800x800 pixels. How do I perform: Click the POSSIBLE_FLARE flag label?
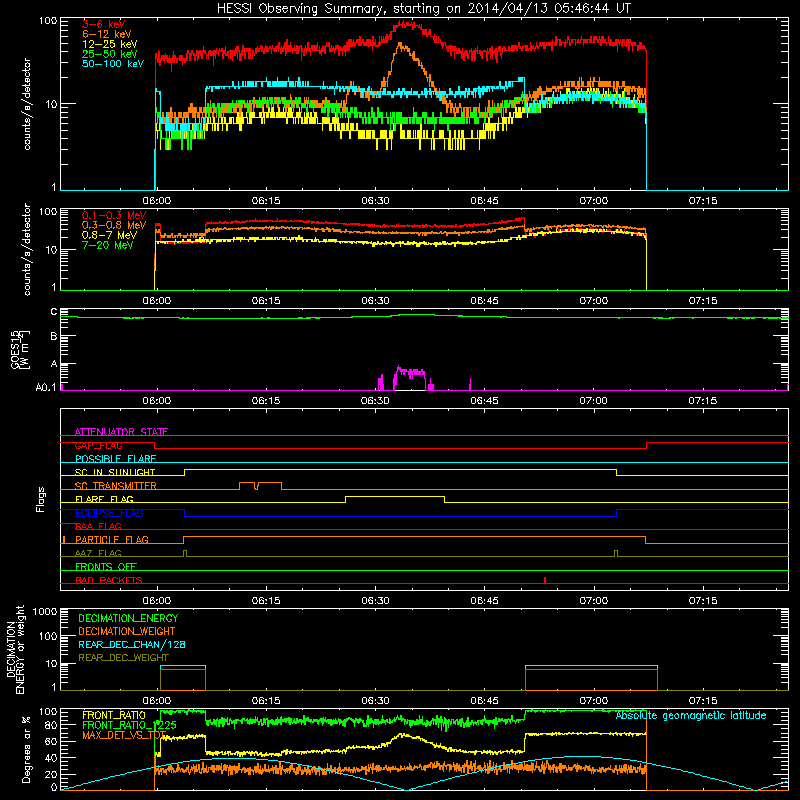[x=115, y=459]
